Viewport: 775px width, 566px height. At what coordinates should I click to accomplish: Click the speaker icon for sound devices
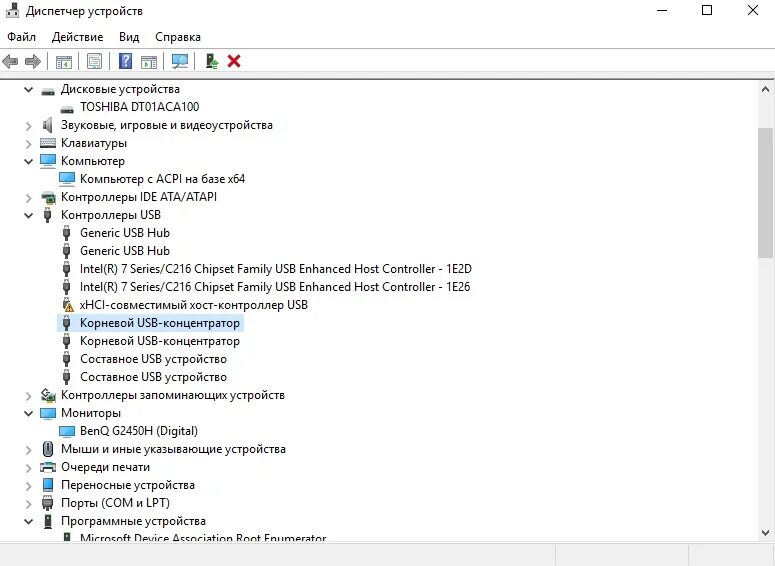click(47, 125)
